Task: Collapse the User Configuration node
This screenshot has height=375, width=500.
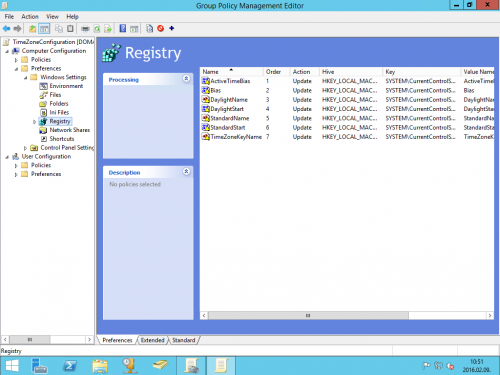Action: point(7,157)
